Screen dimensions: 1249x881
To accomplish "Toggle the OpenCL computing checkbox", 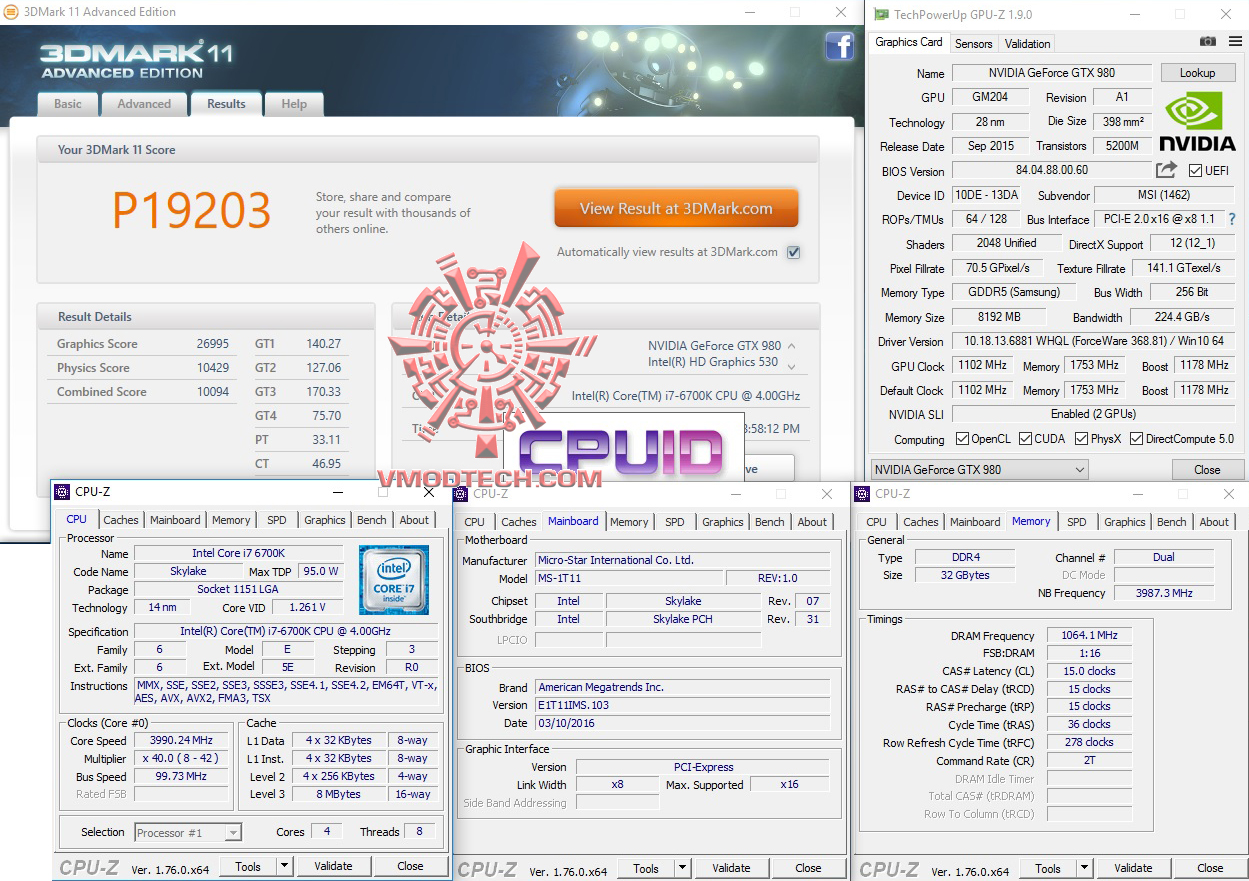I will click(x=962, y=439).
